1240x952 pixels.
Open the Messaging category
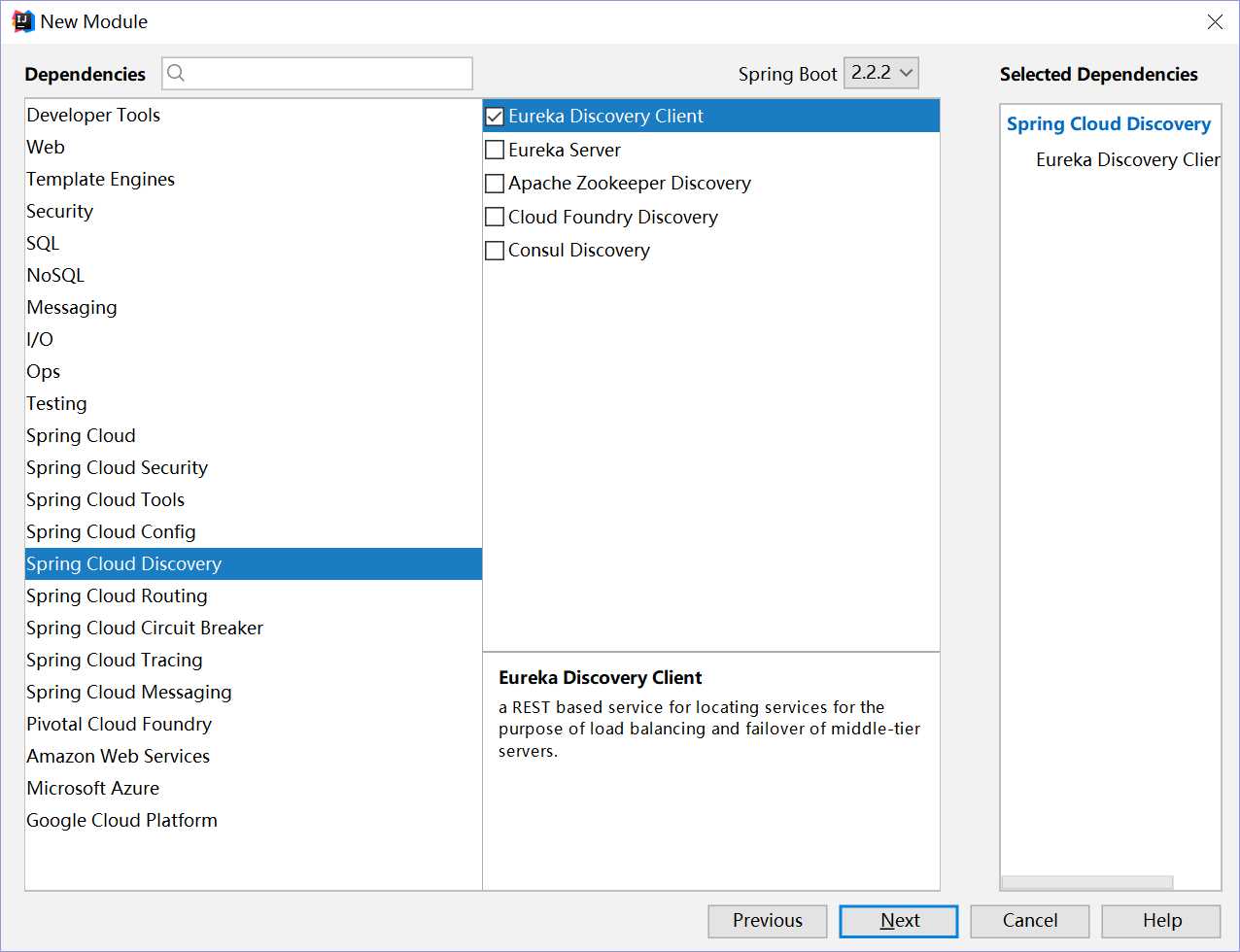tap(254, 307)
